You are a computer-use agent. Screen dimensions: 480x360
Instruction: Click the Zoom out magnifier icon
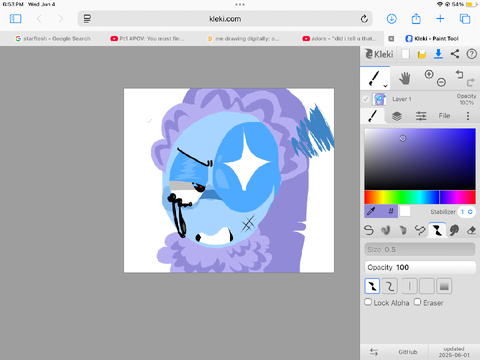(x=441, y=82)
